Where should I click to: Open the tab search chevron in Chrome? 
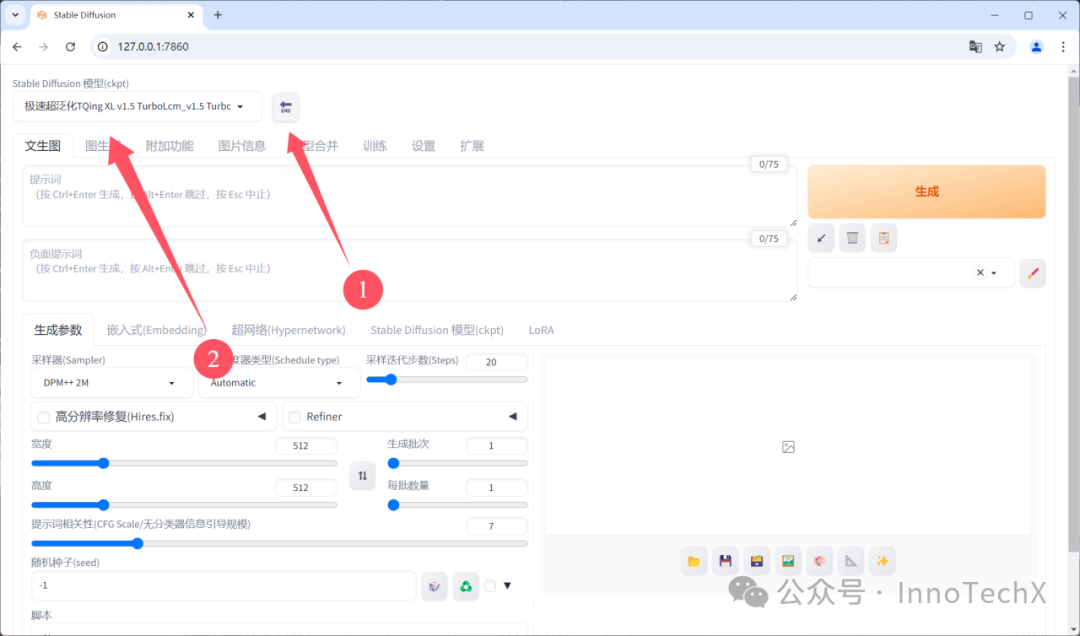coord(15,14)
